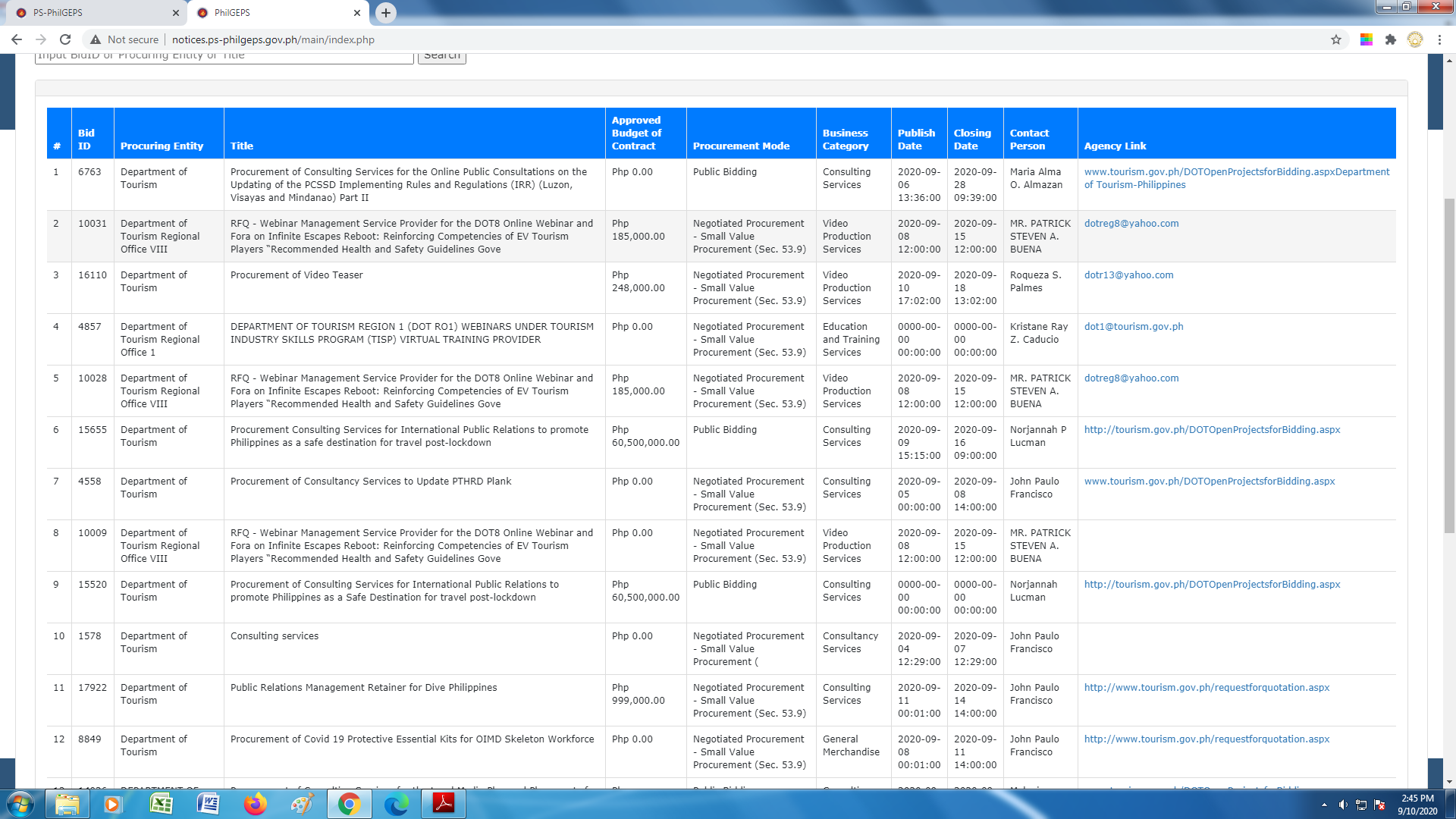Open a new browser tab
This screenshot has width=1456, height=819.
click(386, 12)
